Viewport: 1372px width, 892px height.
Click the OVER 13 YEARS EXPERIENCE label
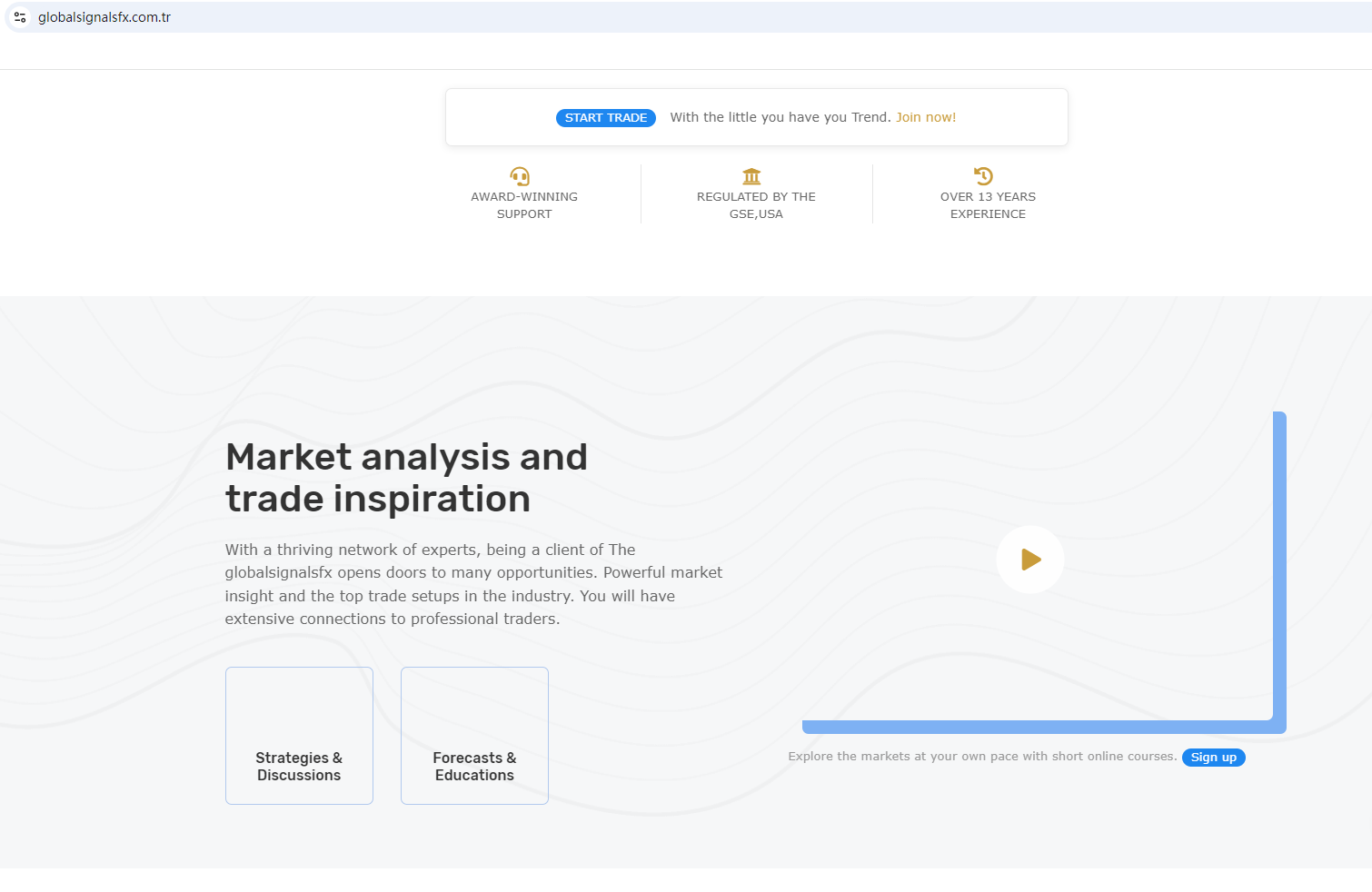[988, 205]
